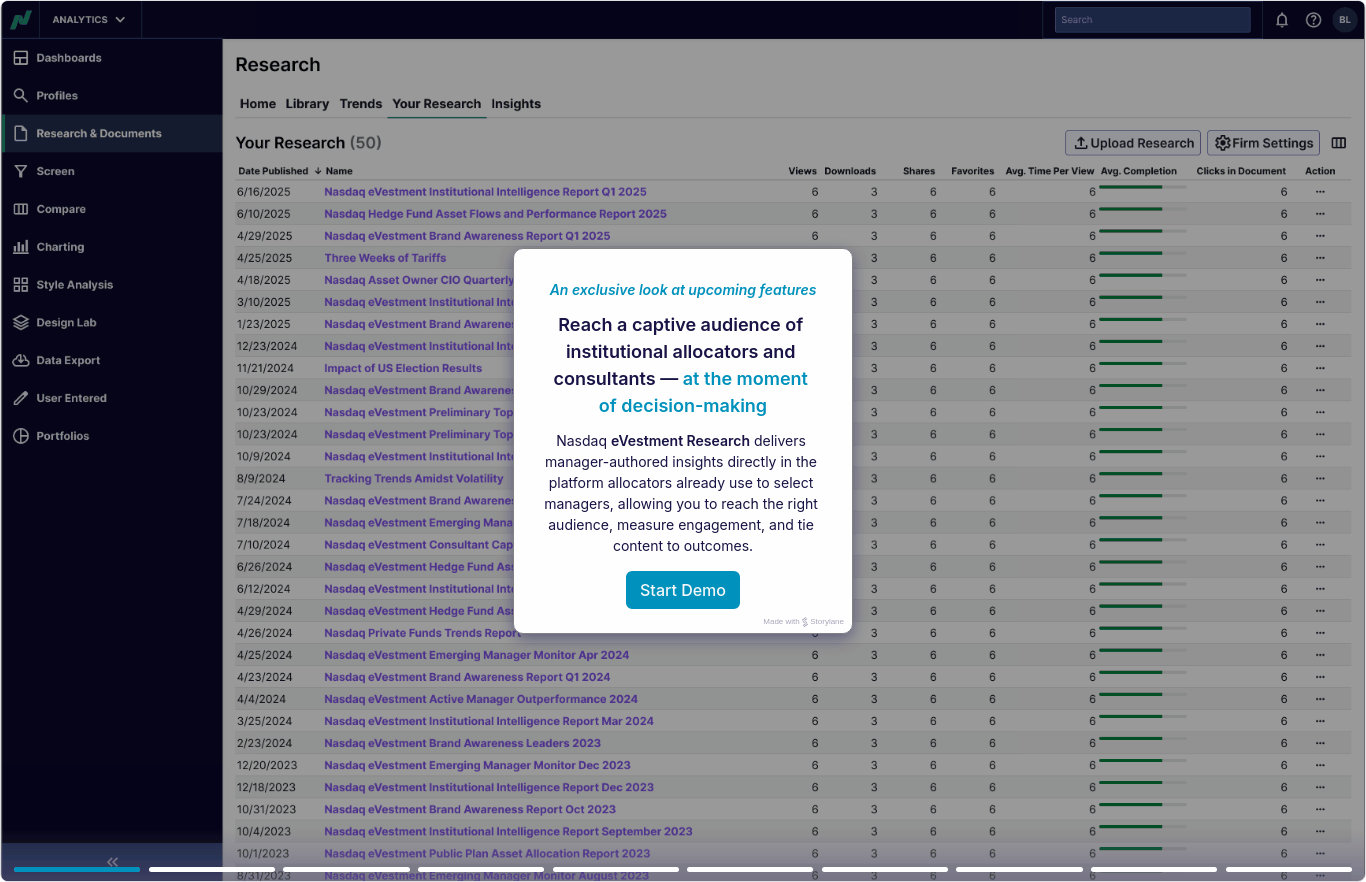The width and height of the screenshot is (1366, 882).
Task: Sort the table by Date Published
Action: tap(279, 171)
